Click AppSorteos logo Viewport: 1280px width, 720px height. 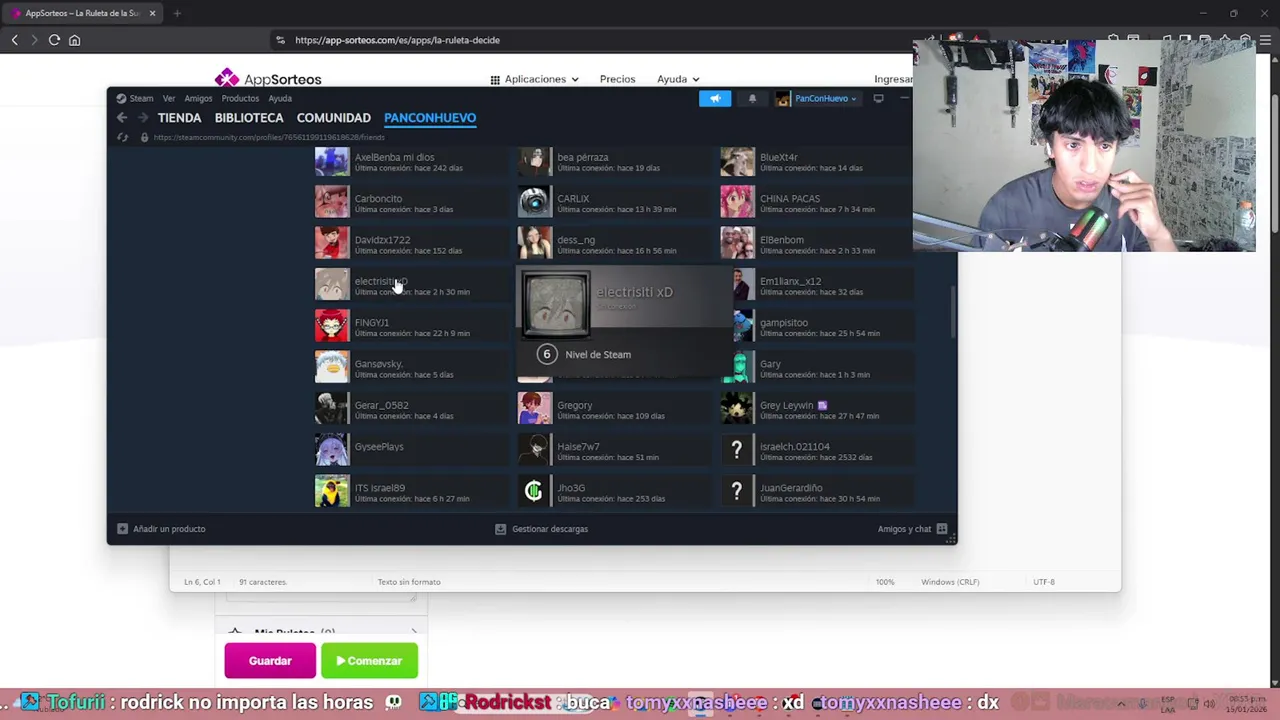pos(268,79)
